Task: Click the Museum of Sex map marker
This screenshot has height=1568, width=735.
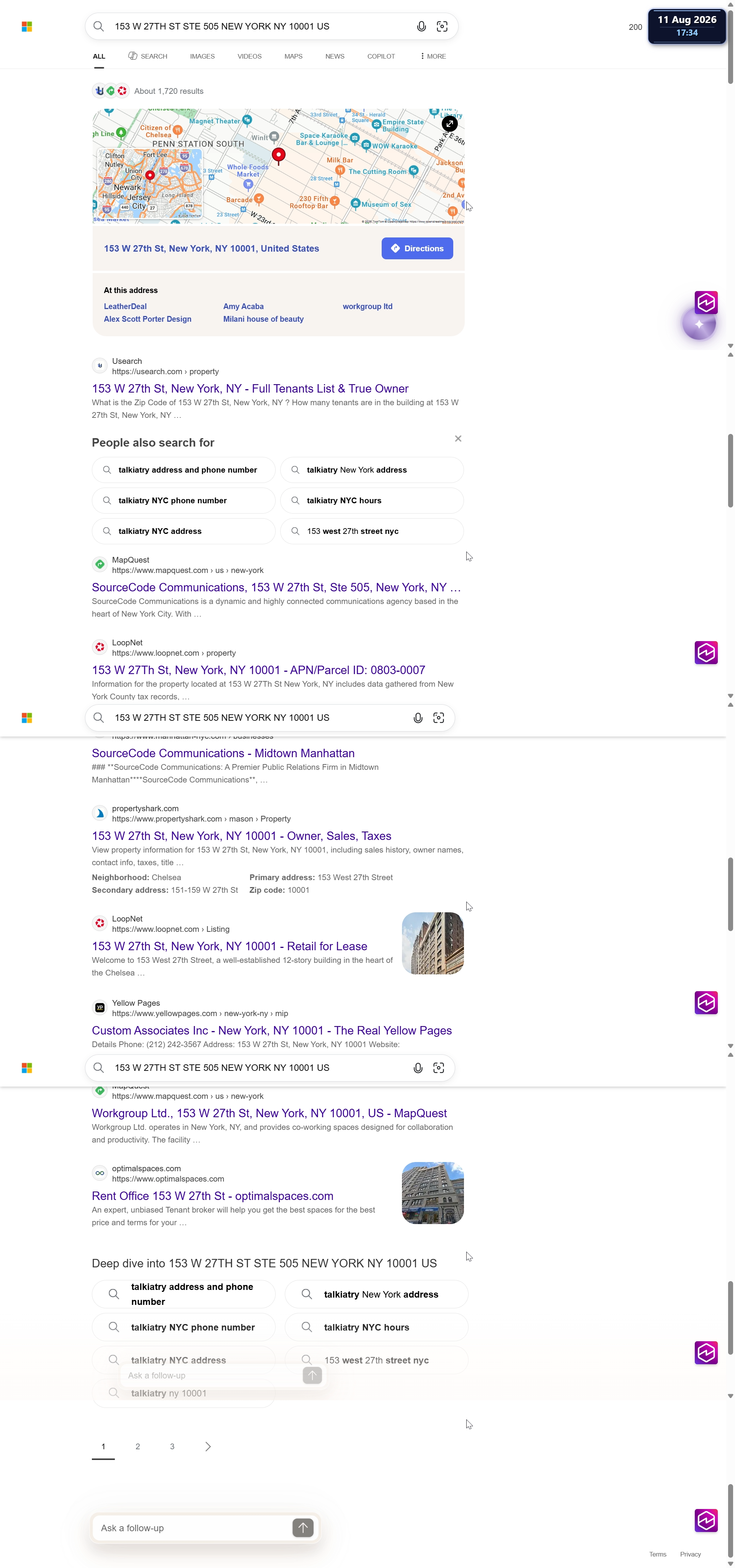Action: [x=355, y=203]
